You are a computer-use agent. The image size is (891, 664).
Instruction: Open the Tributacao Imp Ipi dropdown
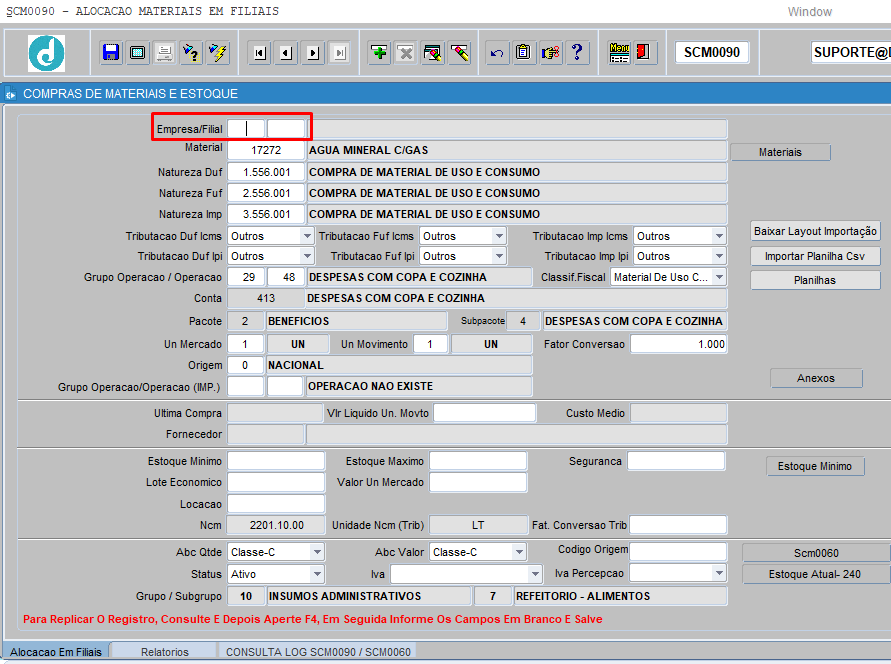coord(719,256)
